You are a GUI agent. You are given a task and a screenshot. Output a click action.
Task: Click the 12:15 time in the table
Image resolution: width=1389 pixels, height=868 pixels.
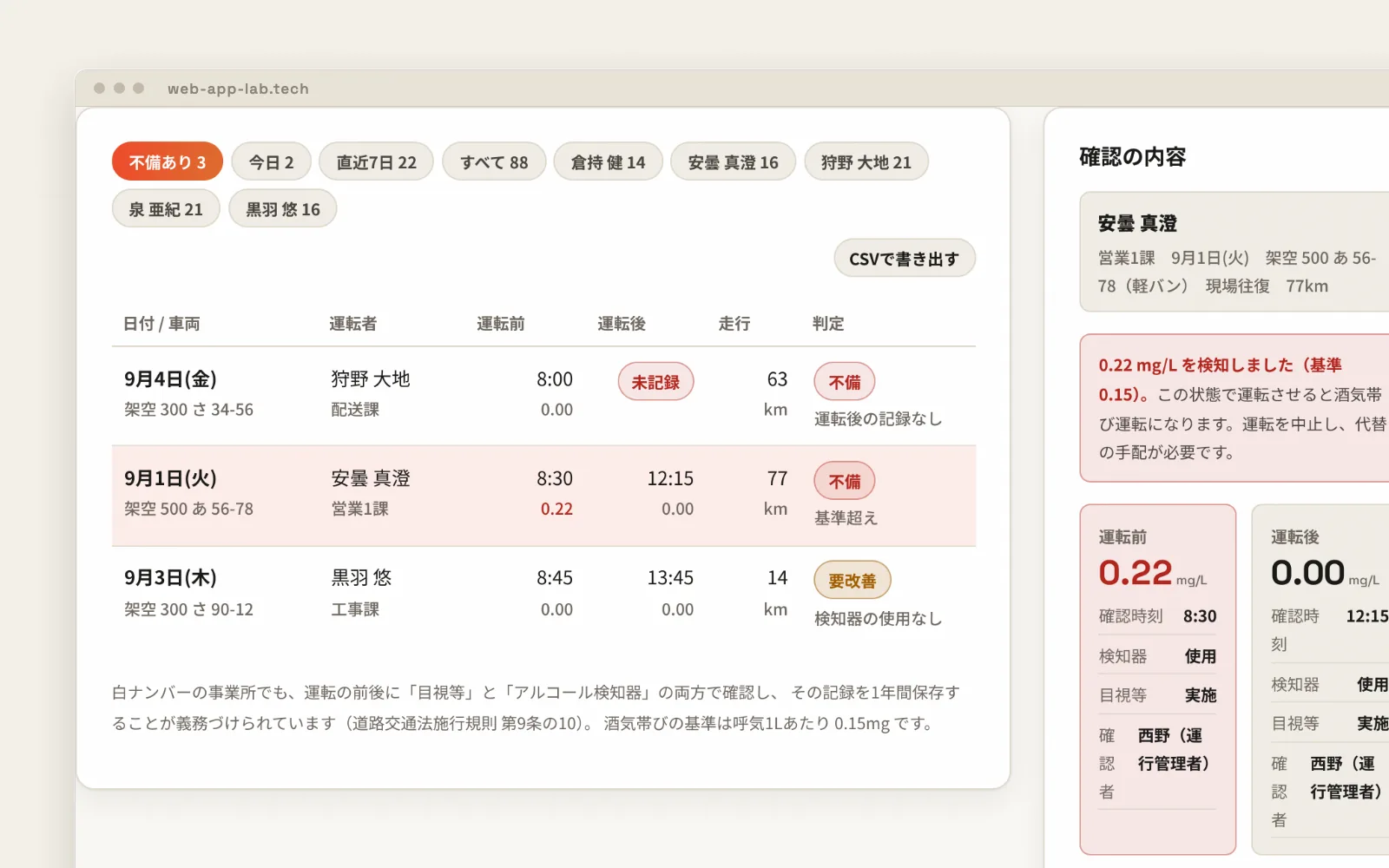(x=670, y=478)
